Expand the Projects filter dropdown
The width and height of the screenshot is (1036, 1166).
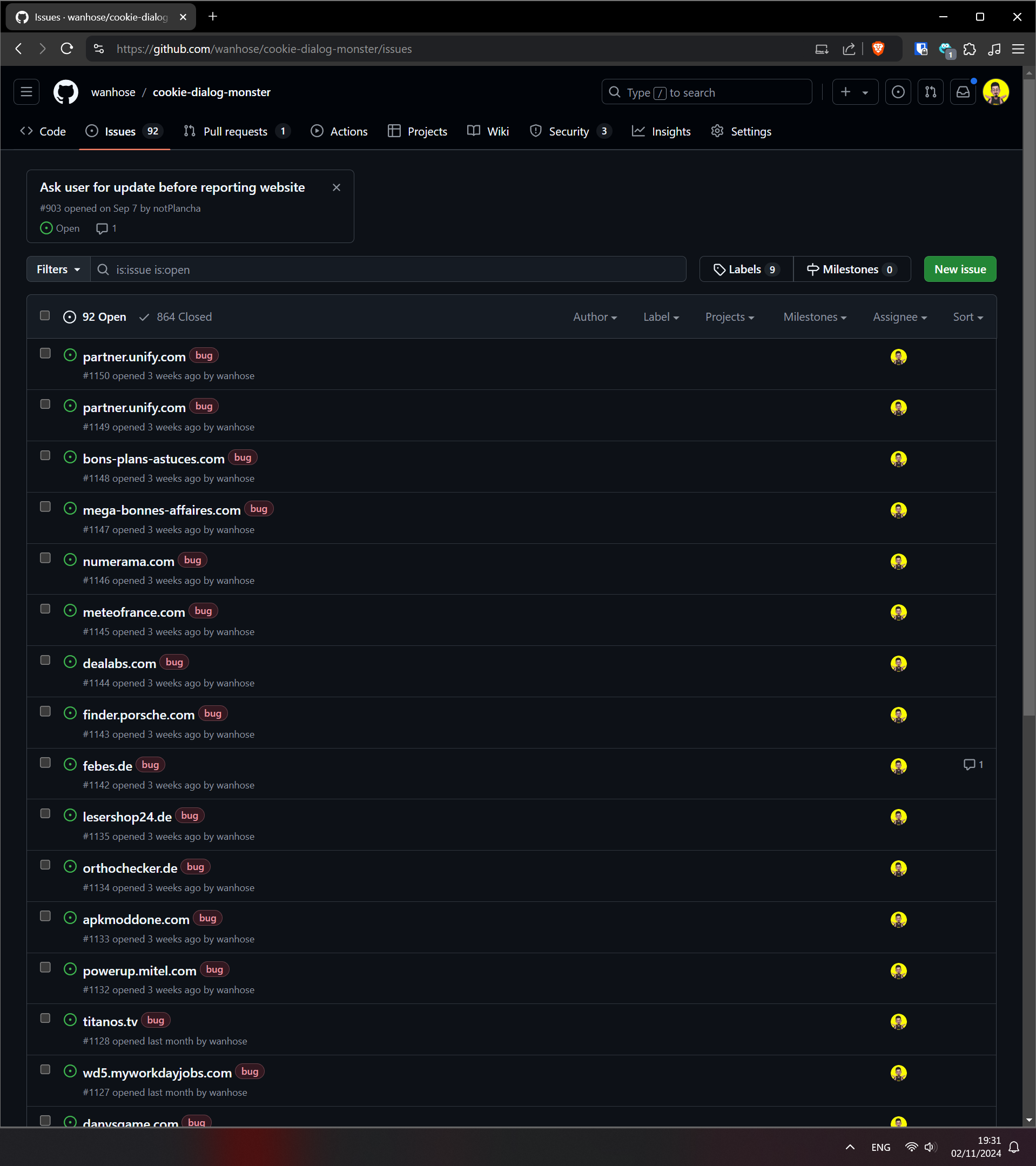pos(729,316)
